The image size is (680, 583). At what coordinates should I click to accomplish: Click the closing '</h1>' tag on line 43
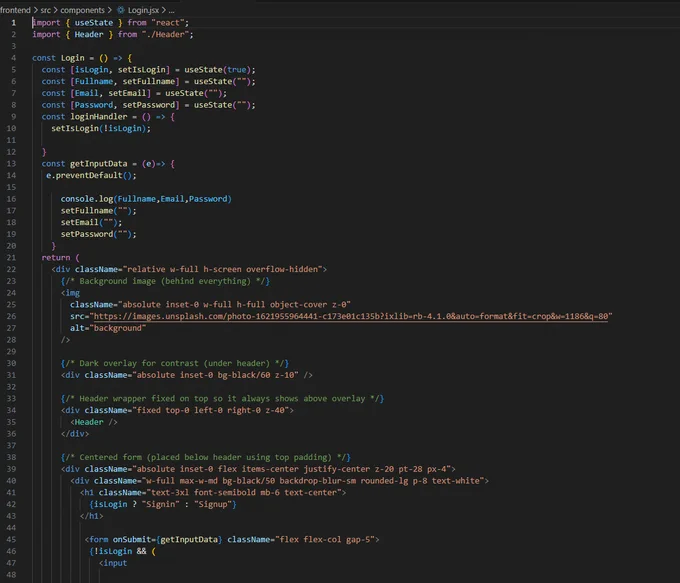92,516
